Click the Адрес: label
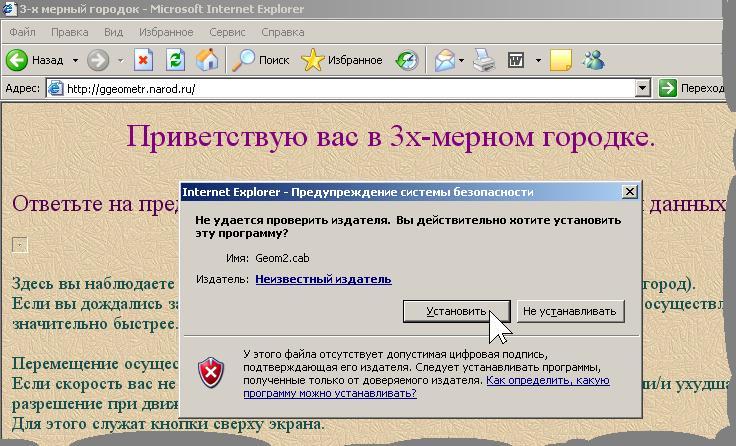 point(23,88)
